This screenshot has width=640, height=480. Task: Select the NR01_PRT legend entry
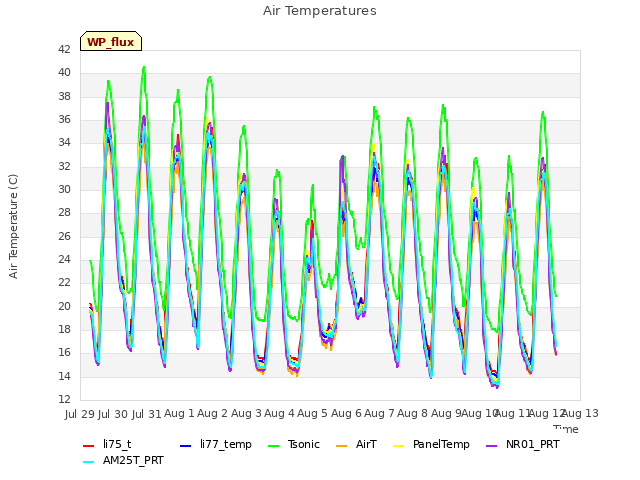(523, 444)
